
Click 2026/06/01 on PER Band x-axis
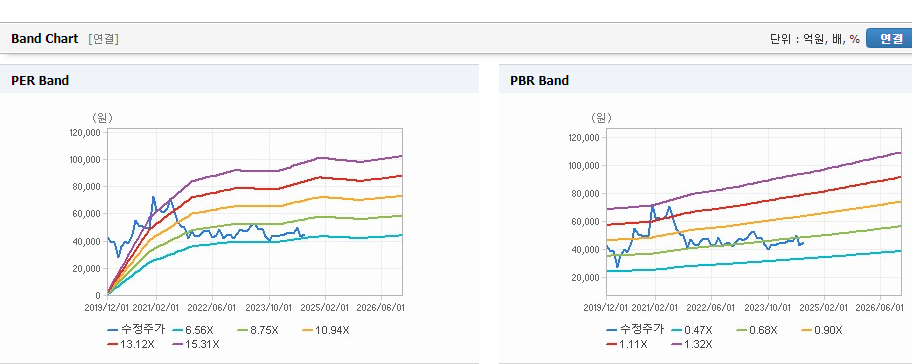[381, 308]
